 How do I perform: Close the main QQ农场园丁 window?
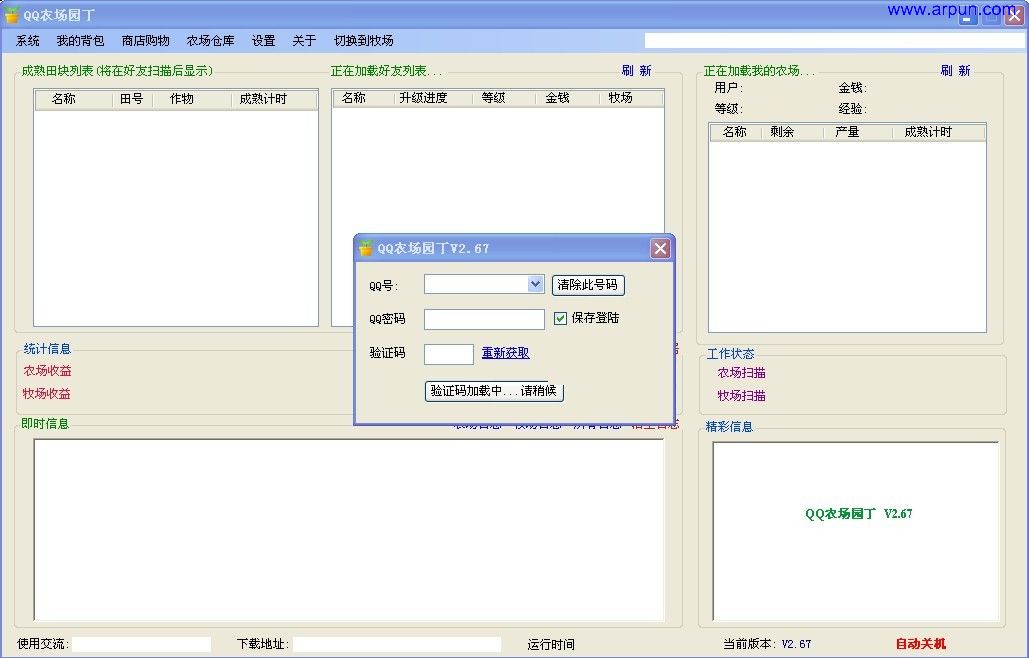coord(1014,16)
